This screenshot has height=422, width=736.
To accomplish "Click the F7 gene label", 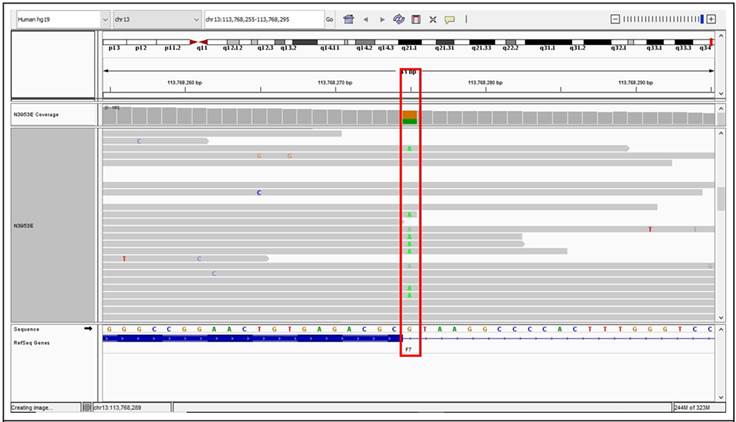I will 409,349.
